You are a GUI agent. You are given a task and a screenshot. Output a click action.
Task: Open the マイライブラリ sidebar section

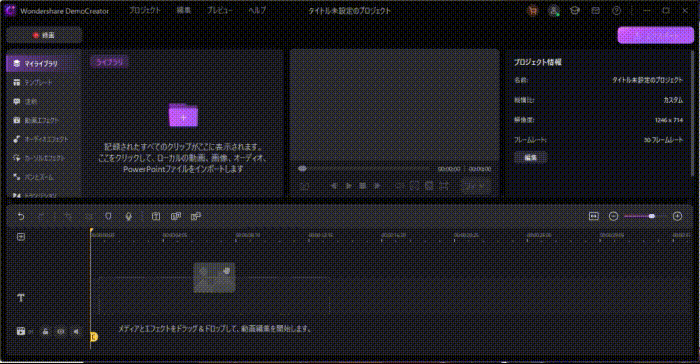point(44,63)
